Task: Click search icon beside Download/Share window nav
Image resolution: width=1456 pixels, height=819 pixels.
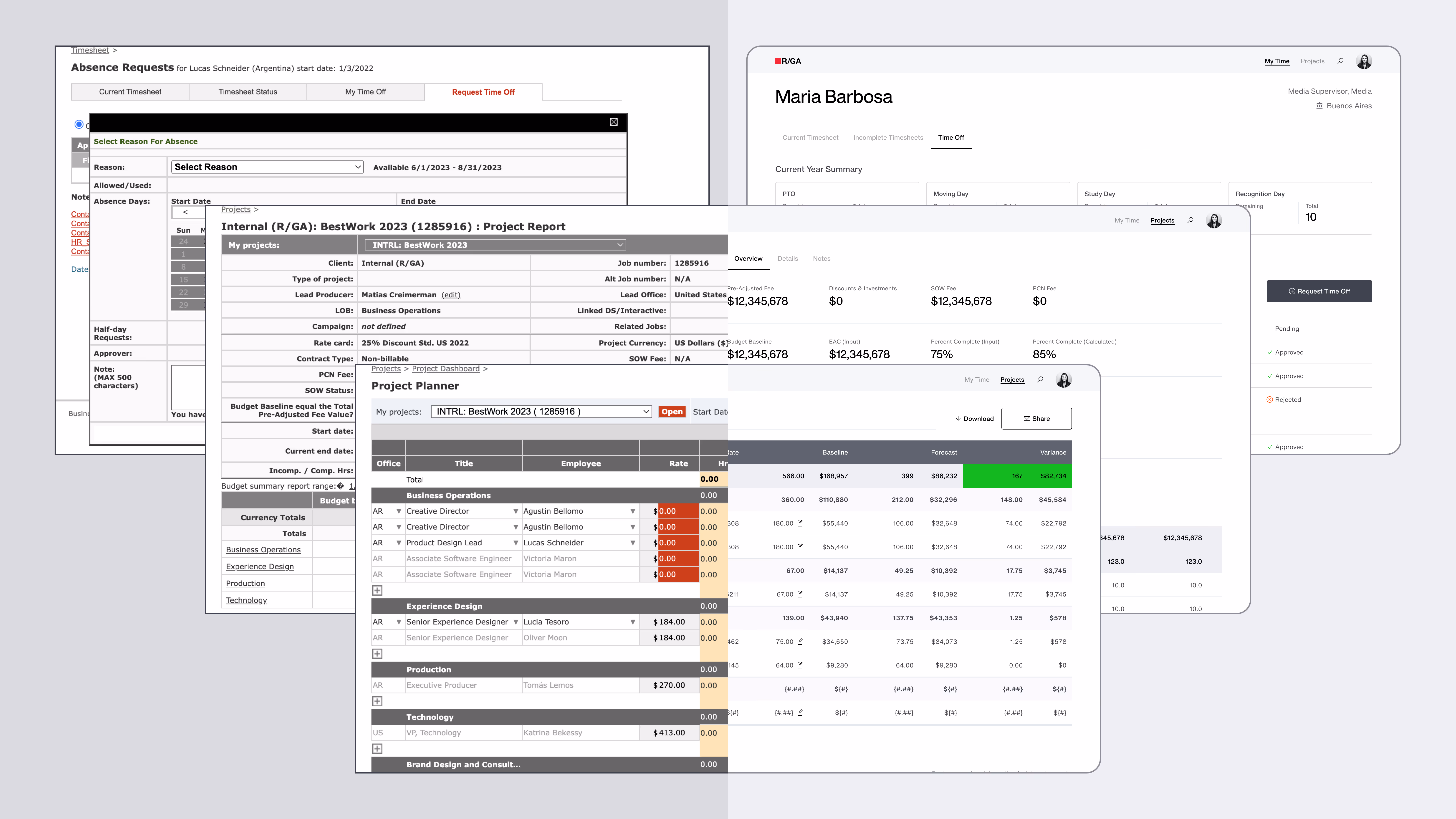Action: click(x=1040, y=380)
